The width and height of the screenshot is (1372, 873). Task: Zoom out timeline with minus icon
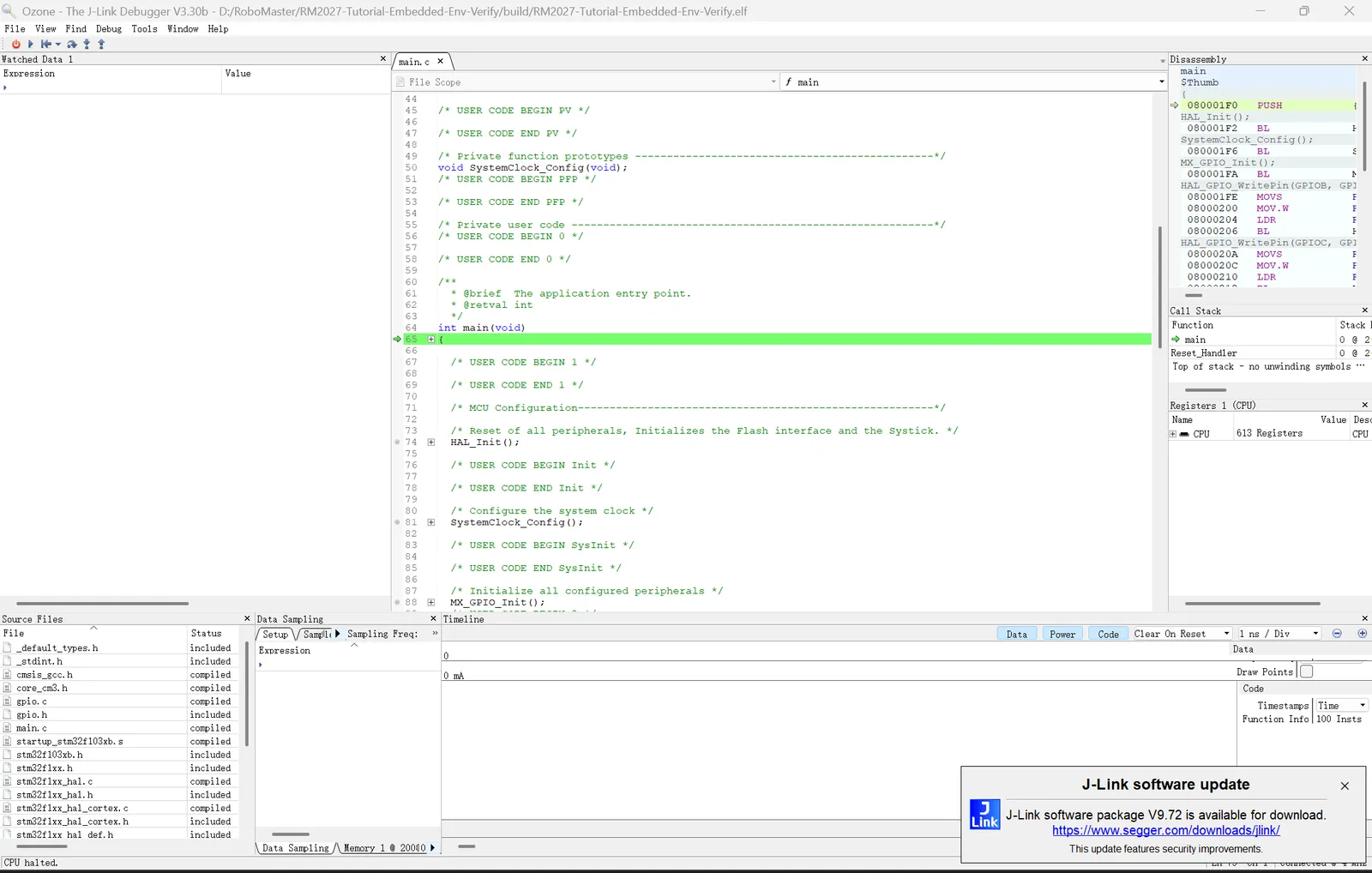pos(1337,634)
